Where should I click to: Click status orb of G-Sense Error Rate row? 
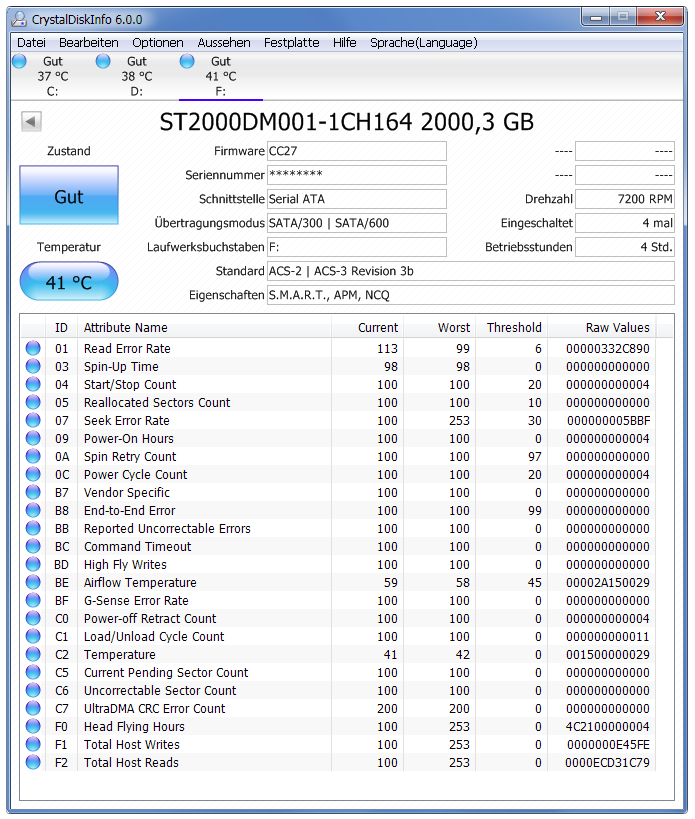click(x=33, y=600)
